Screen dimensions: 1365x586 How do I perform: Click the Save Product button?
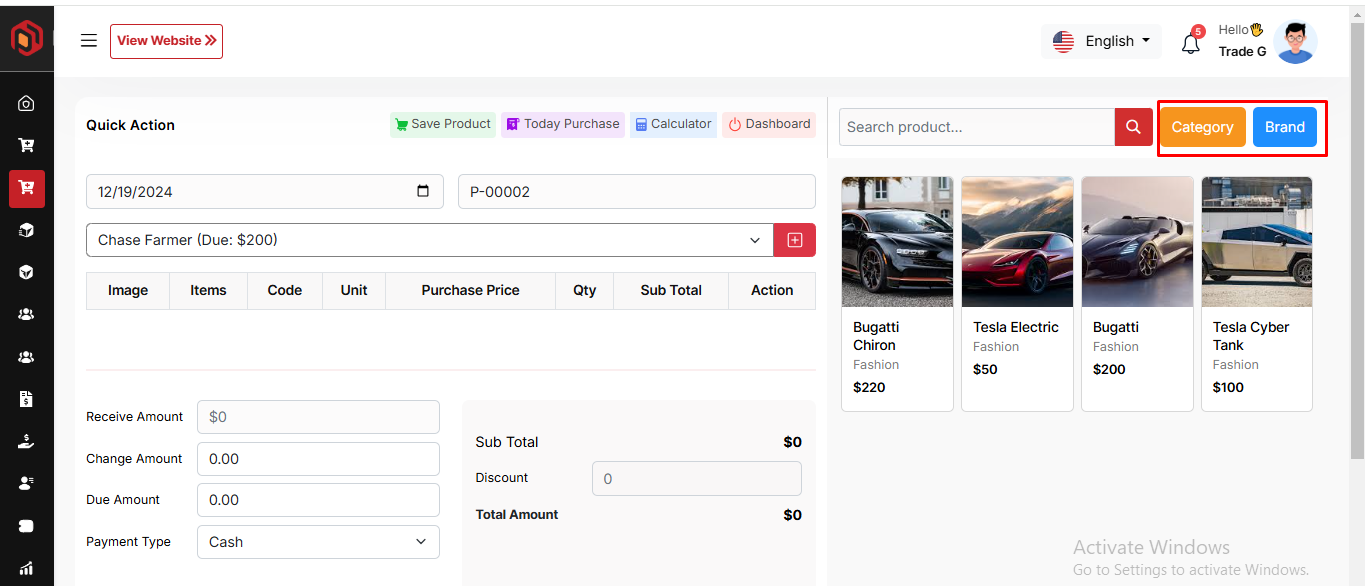(x=442, y=124)
